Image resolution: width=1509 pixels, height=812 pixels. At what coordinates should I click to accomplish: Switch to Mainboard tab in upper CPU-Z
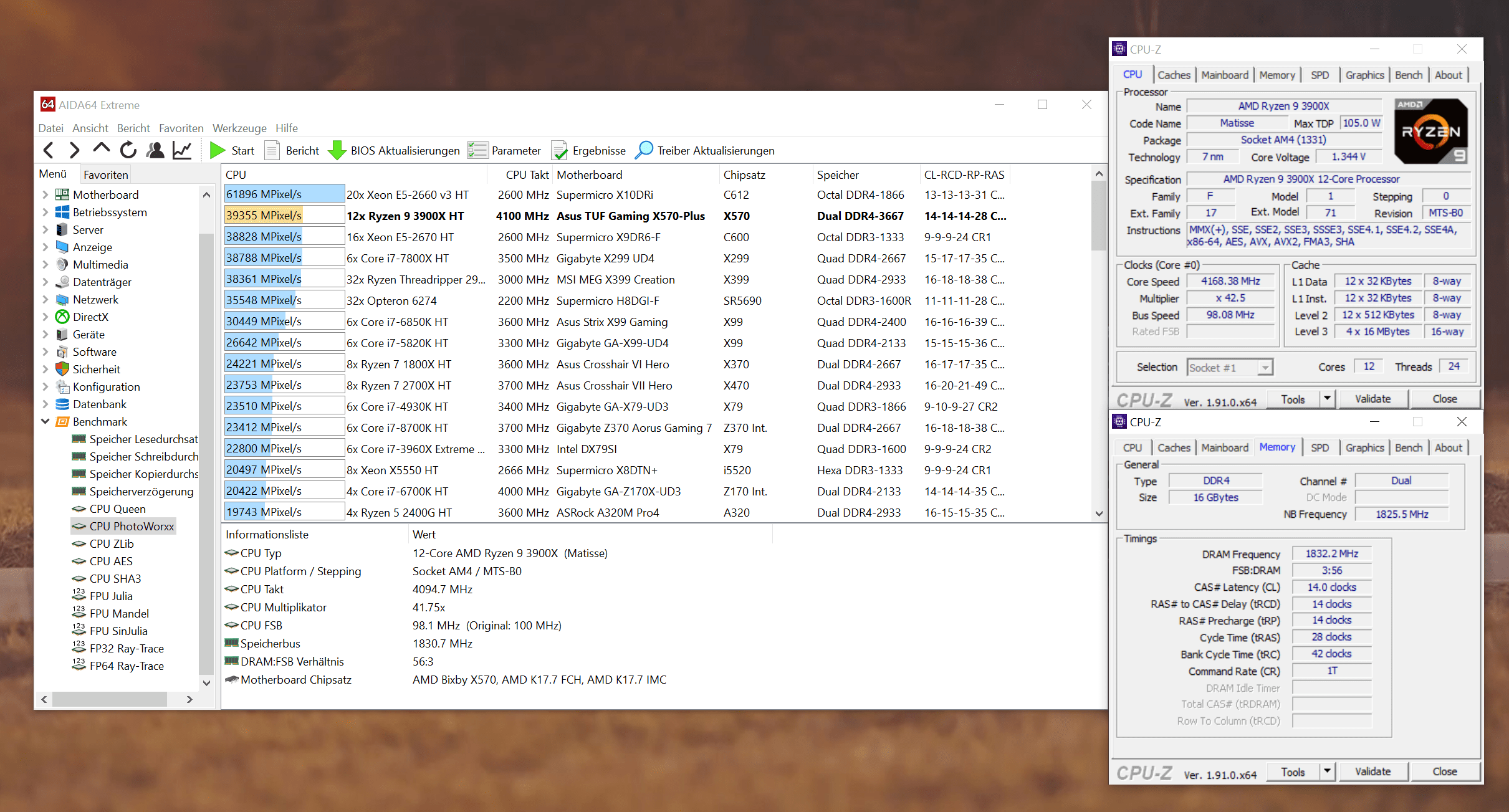[1225, 75]
